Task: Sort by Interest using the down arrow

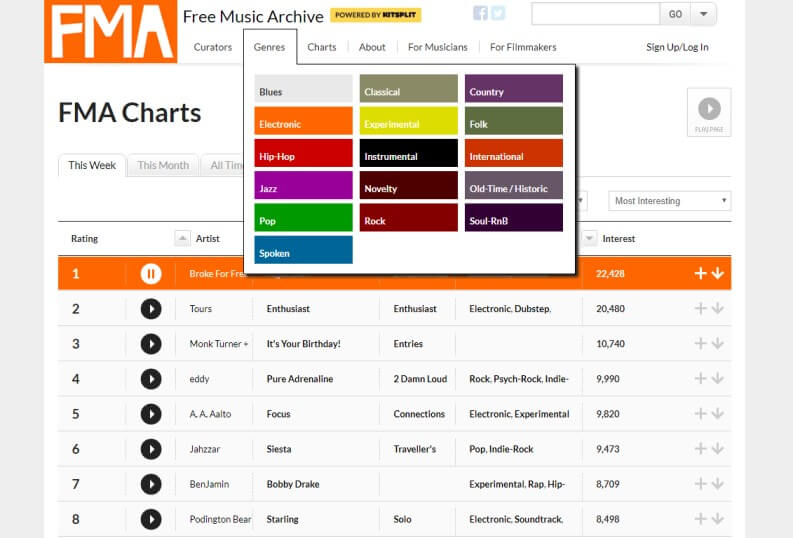Action: pyautogui.click(x=589, y=238)
